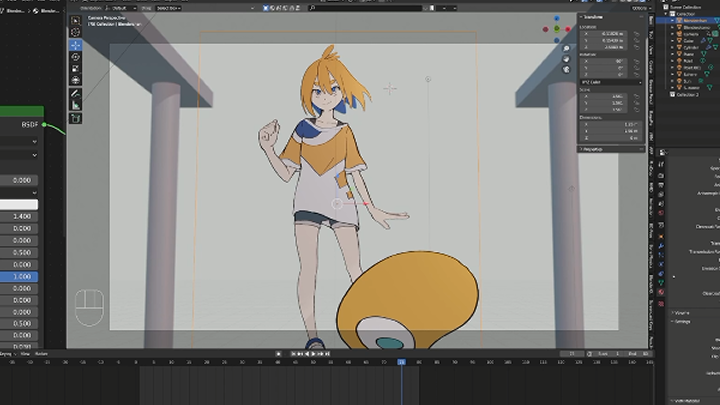Open the XYZ Euler rotation mode dropdown
720x405 pixels.
[611, 82]
